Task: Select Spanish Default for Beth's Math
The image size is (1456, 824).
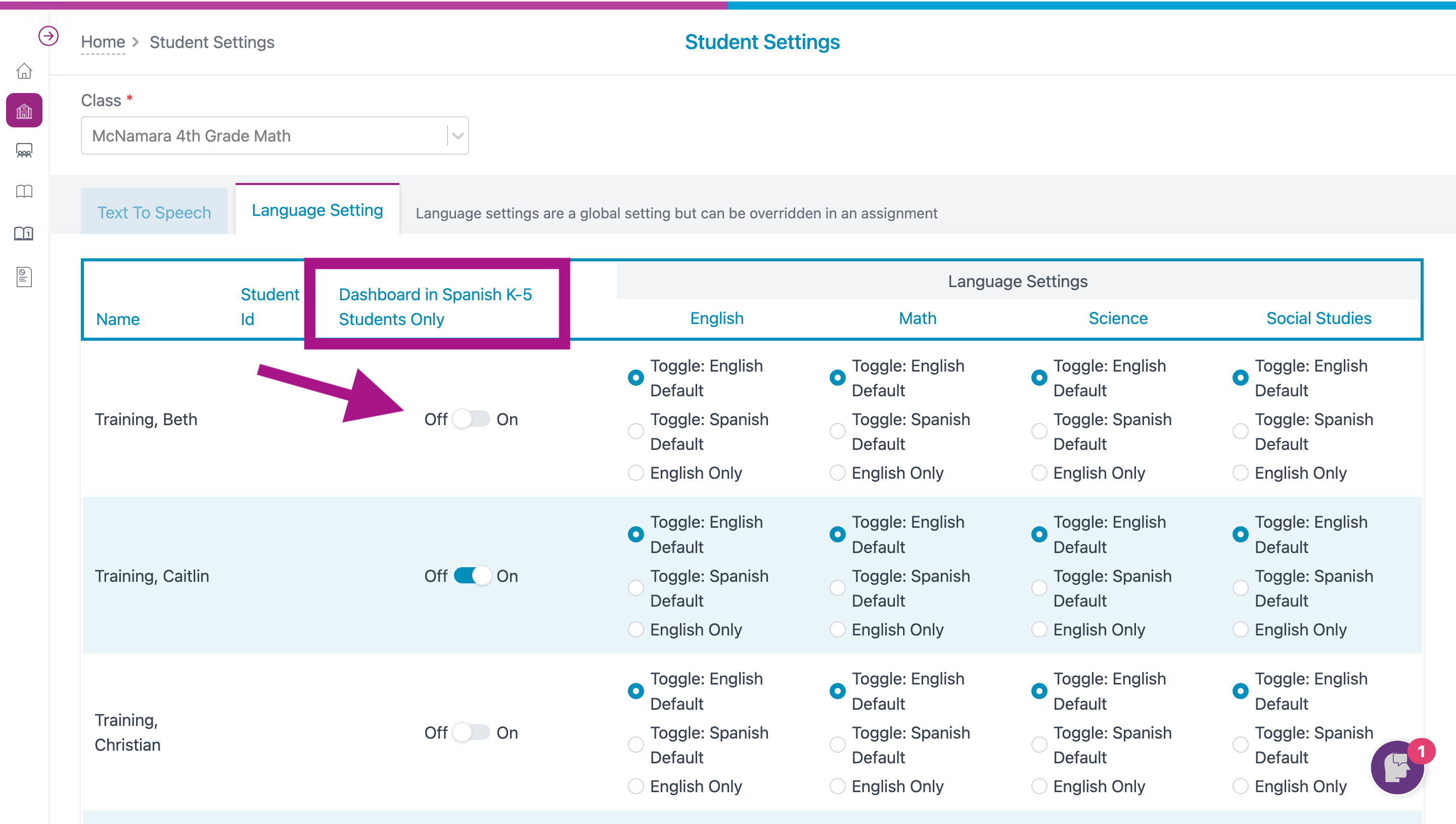Action: pos(837,432)
